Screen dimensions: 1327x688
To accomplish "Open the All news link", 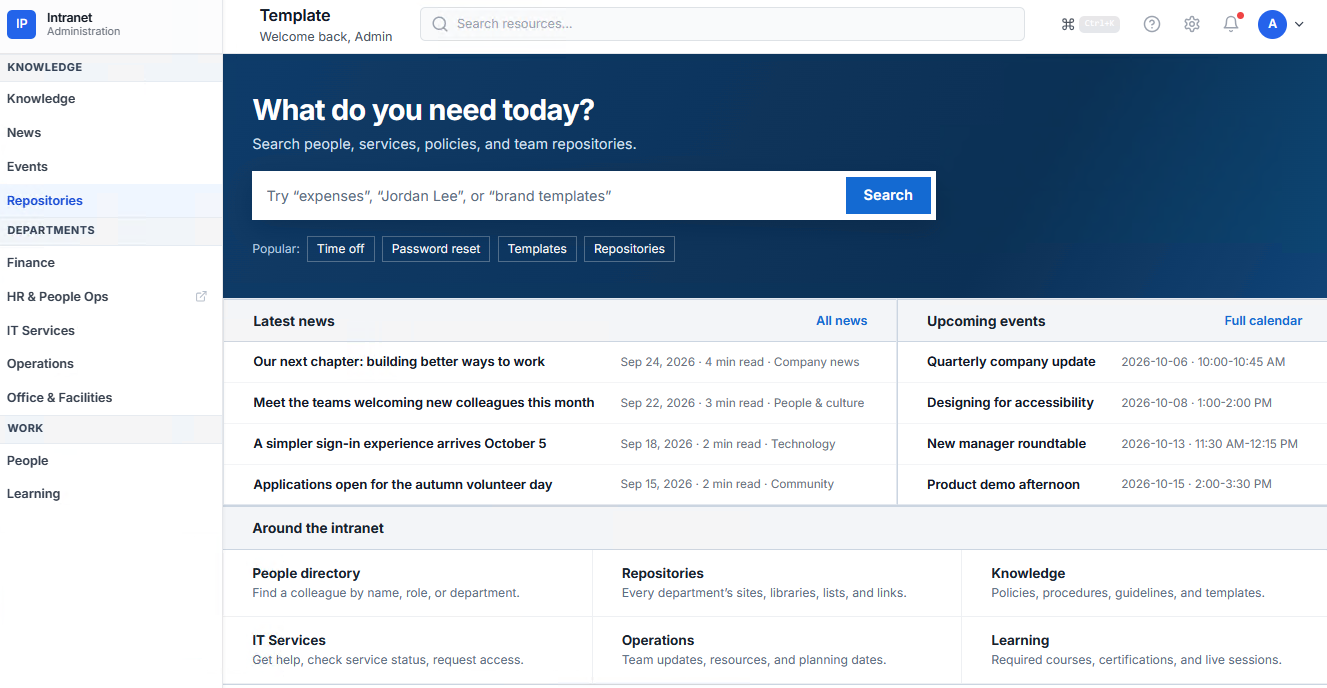I will coord(842,321).
